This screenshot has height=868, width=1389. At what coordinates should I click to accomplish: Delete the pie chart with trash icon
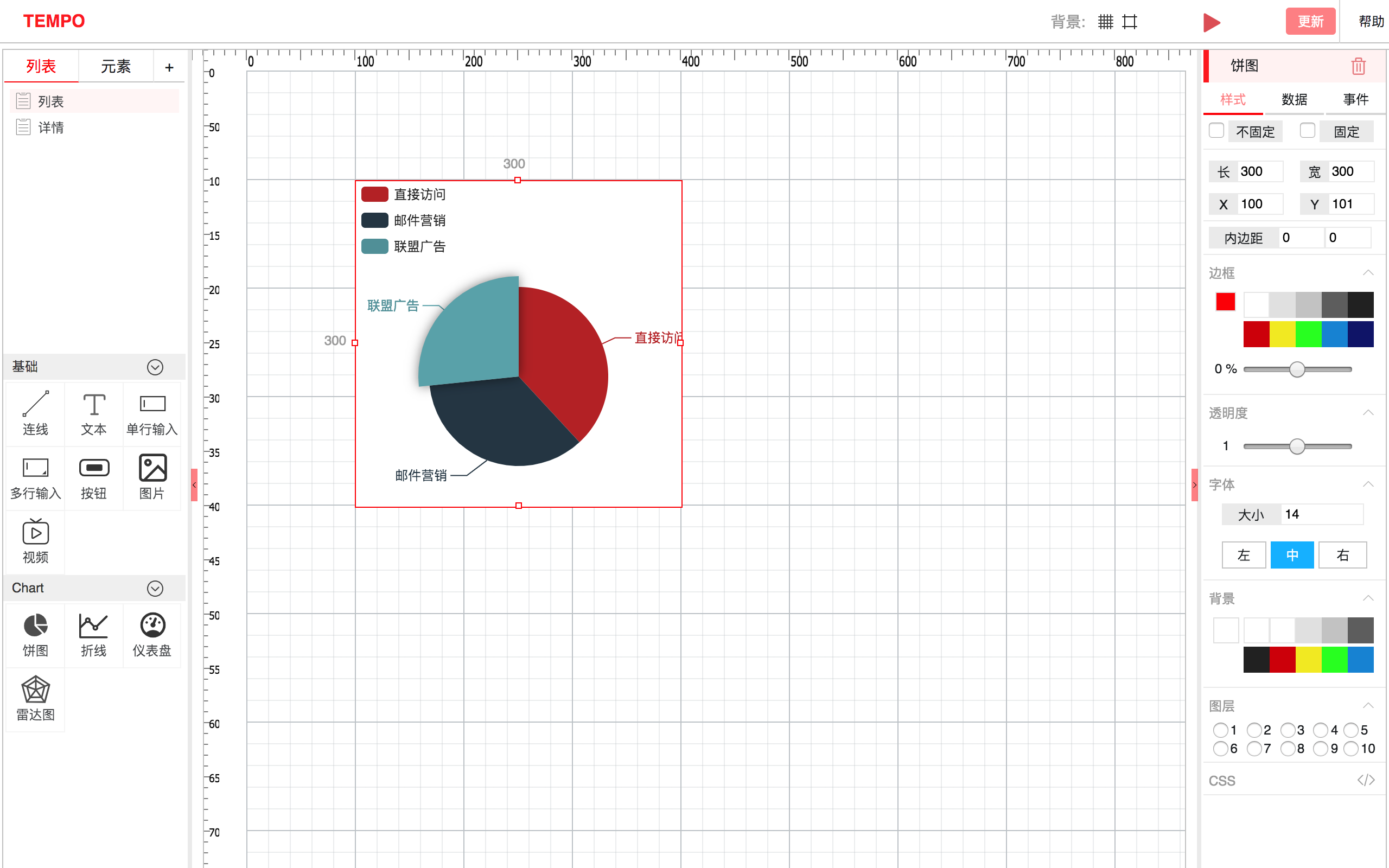(1358, 66)
